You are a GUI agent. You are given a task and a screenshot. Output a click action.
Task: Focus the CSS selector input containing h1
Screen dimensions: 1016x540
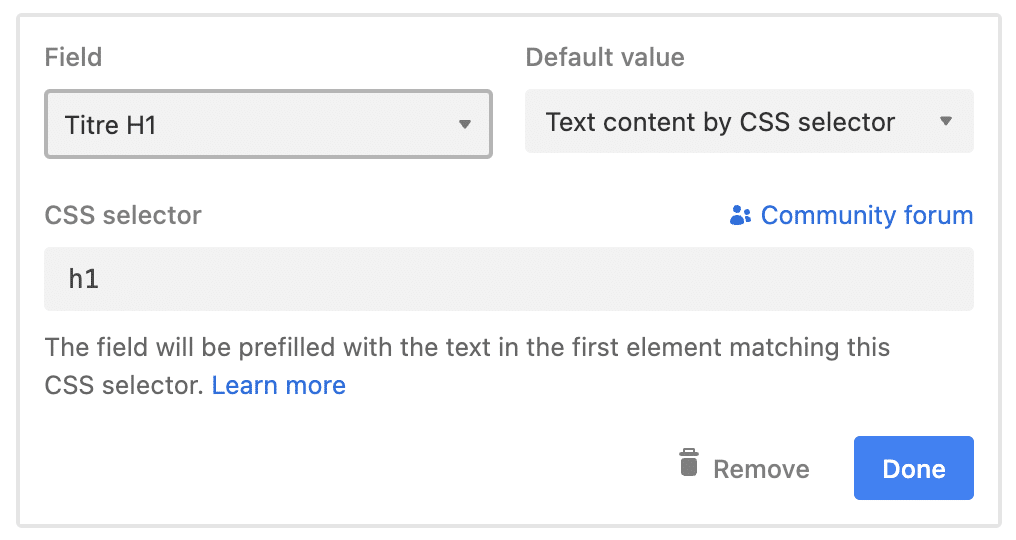point(509,279)
